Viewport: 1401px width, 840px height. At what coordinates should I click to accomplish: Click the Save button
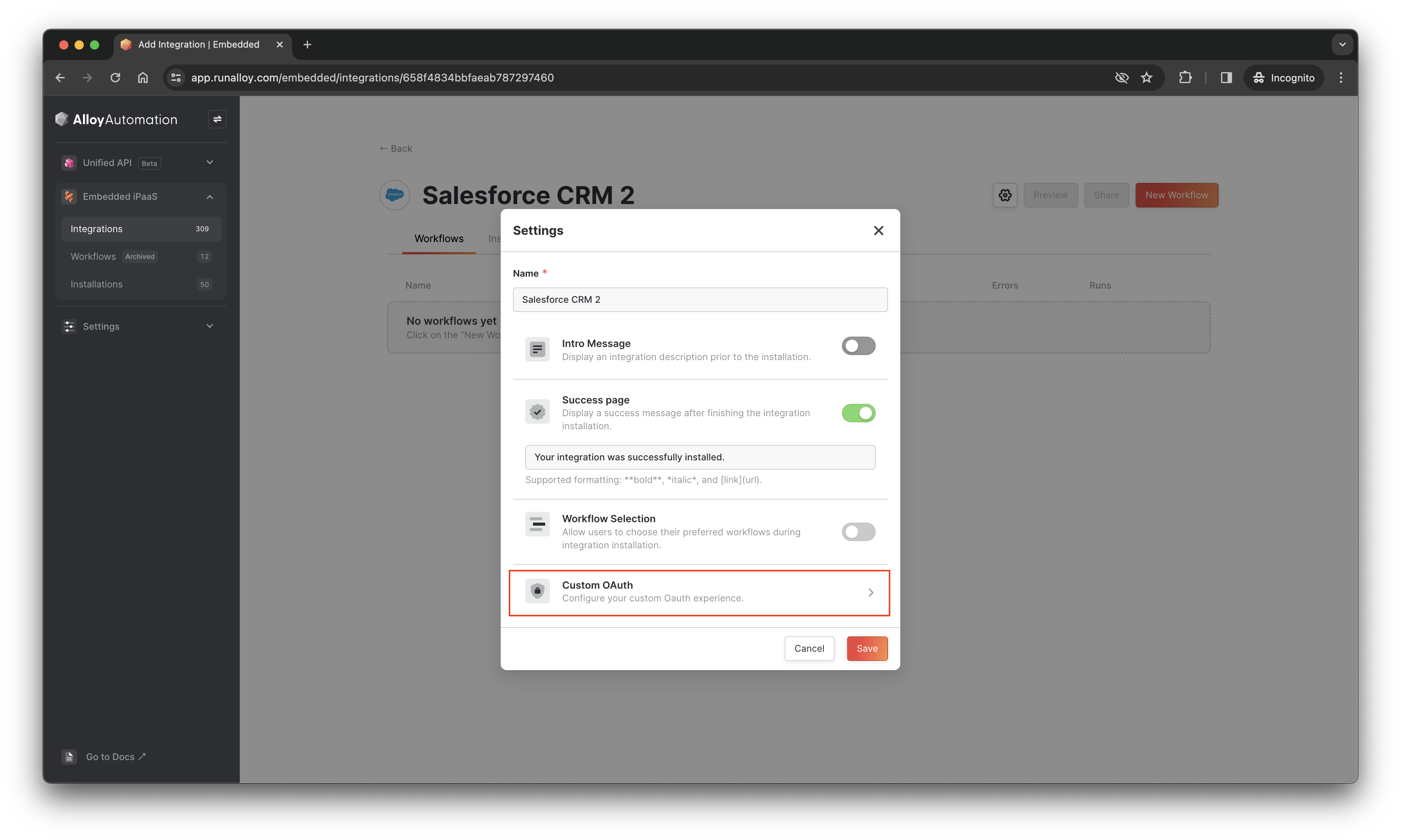point(866,649)
